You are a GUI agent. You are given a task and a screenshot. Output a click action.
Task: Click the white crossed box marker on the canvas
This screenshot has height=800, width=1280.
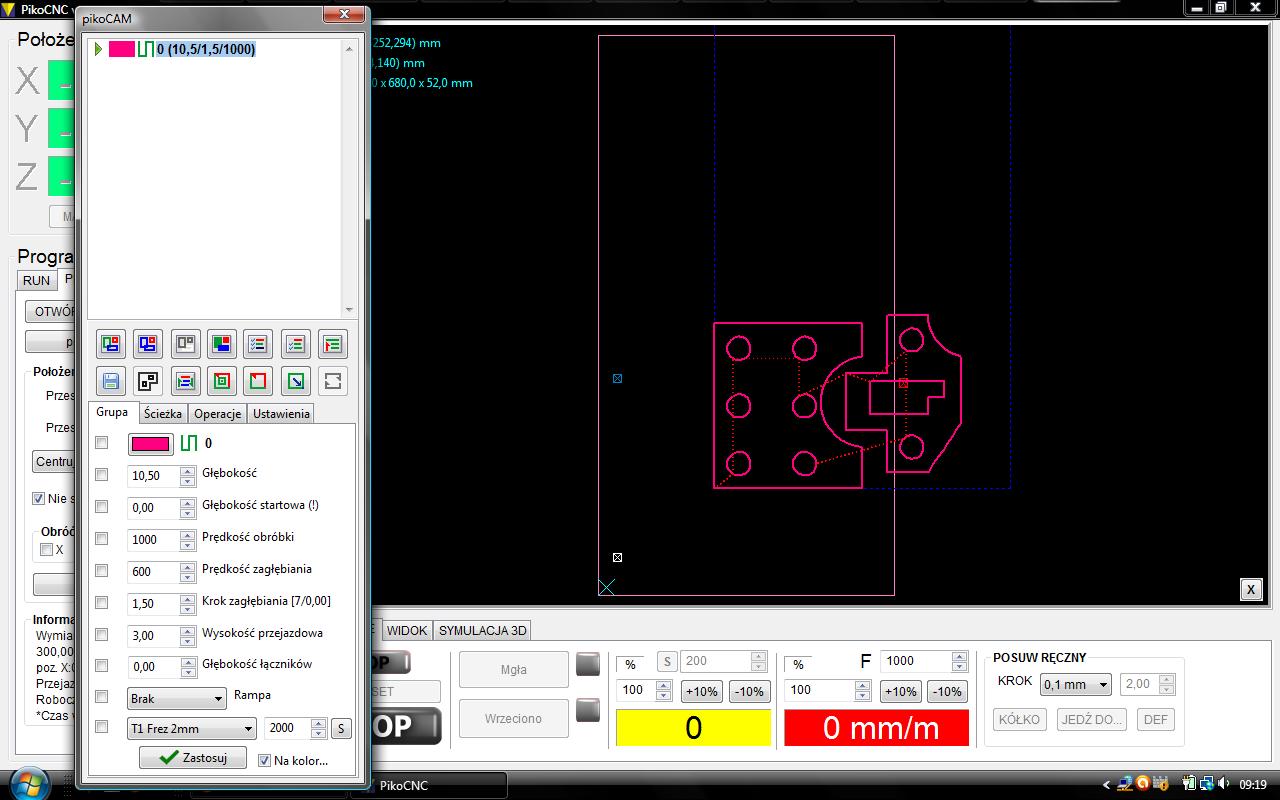coord(617,557)
